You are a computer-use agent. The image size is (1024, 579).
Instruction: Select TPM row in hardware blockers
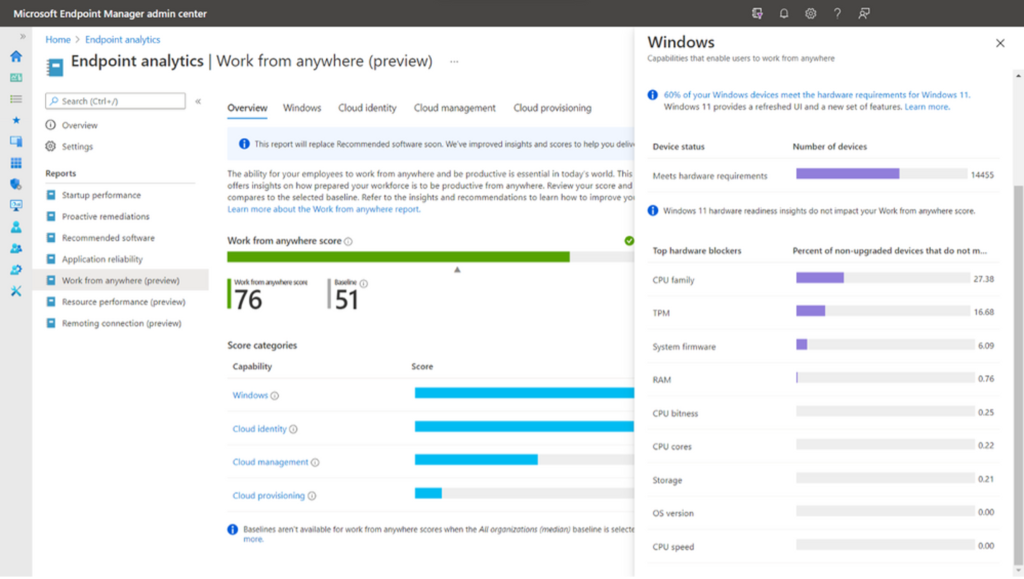823,313
